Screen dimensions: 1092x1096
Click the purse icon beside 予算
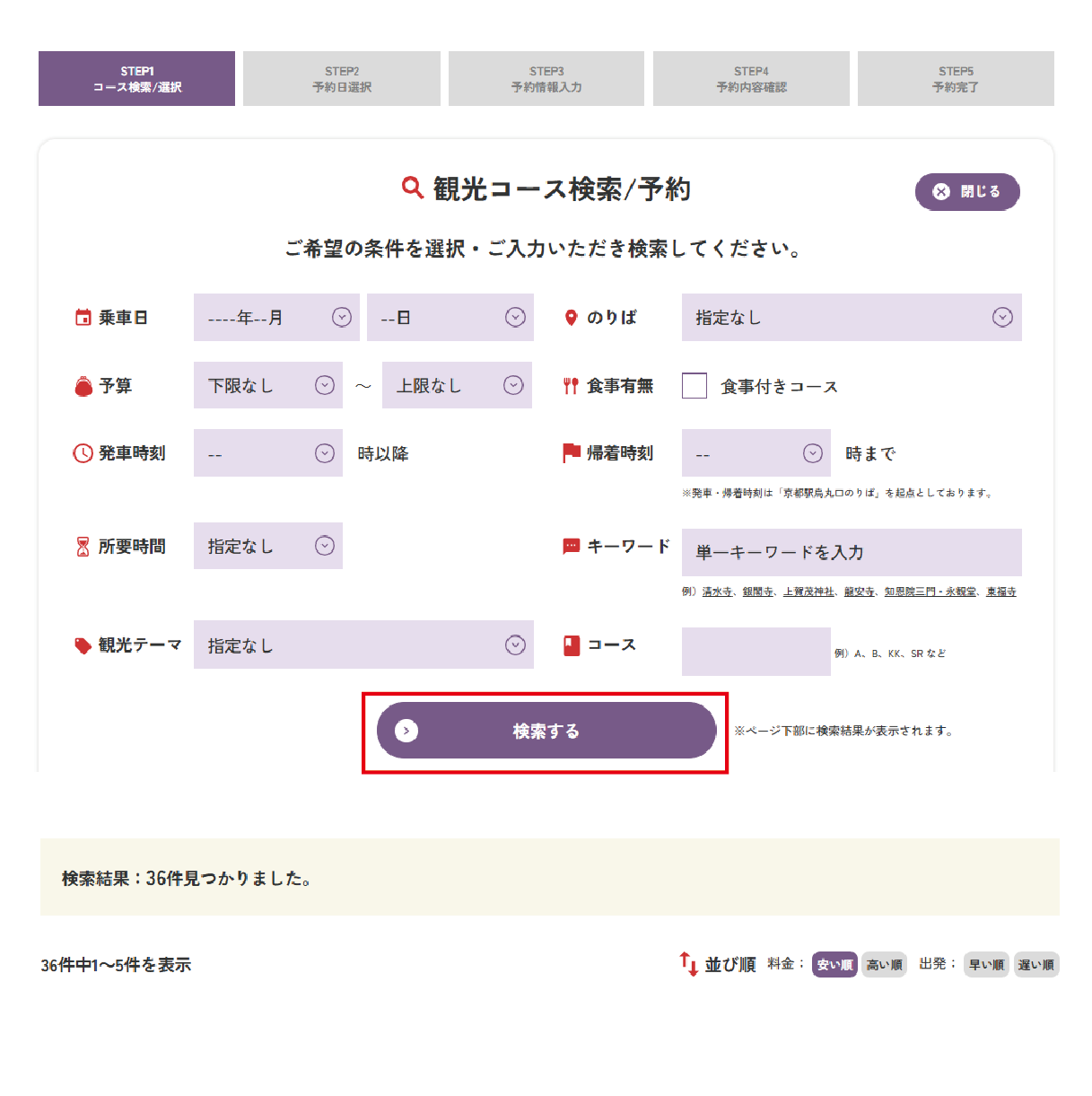click(83, 386)
